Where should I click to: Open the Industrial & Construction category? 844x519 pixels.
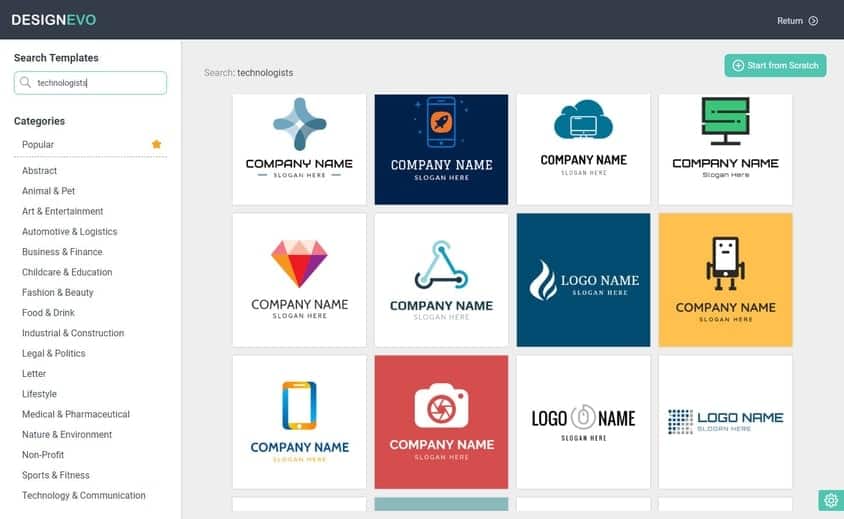tap(73, 333)
